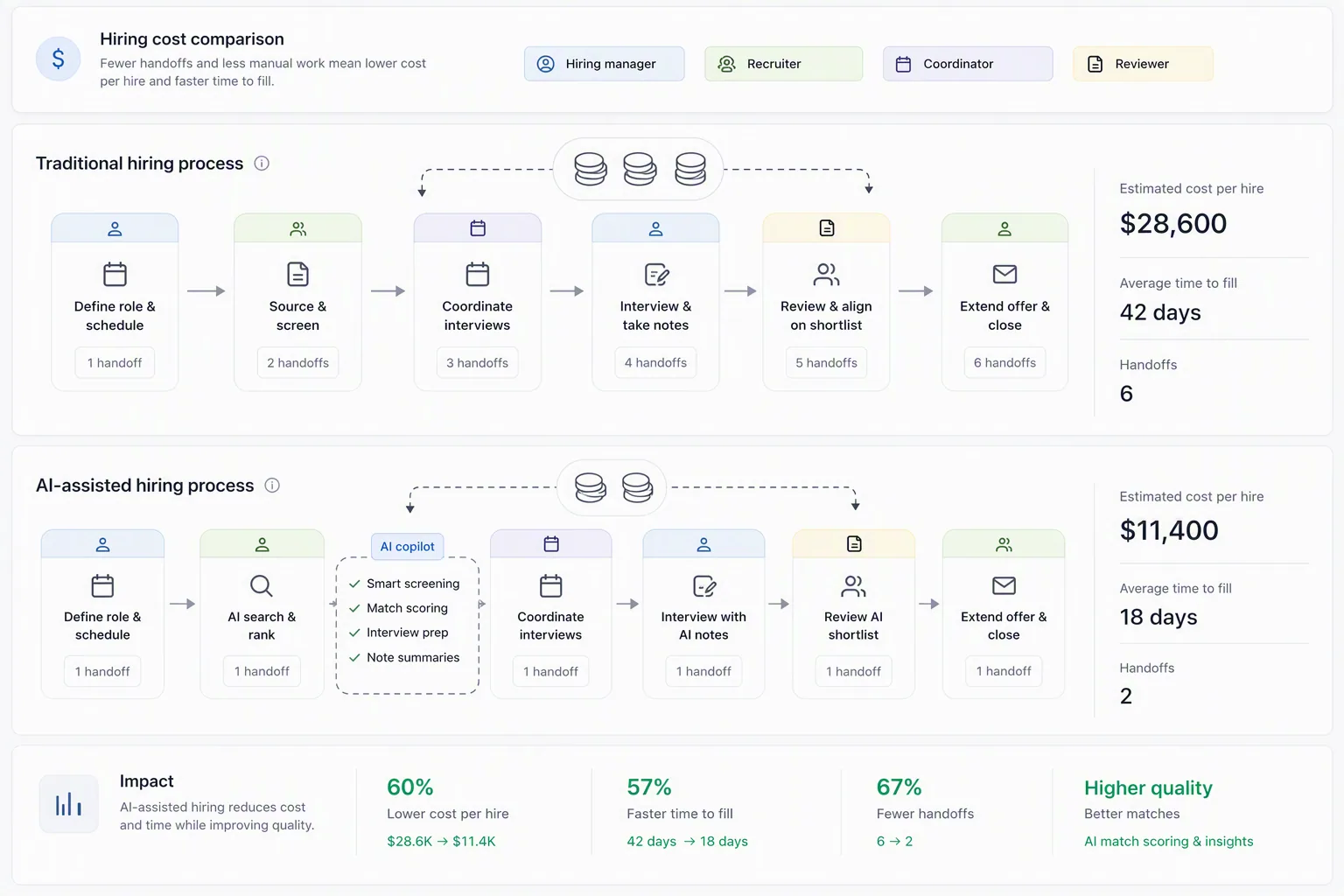Click the Smart screening checkmark item

[x=404, y=584]
